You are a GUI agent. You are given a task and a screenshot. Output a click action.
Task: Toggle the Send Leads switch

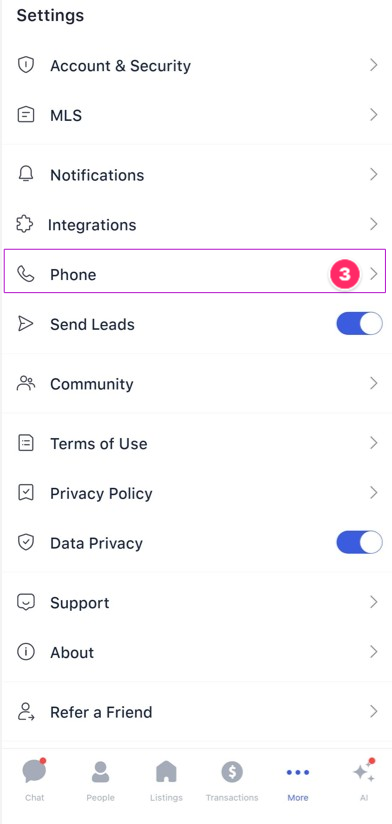pyautogui.click(x=359, y=324)
